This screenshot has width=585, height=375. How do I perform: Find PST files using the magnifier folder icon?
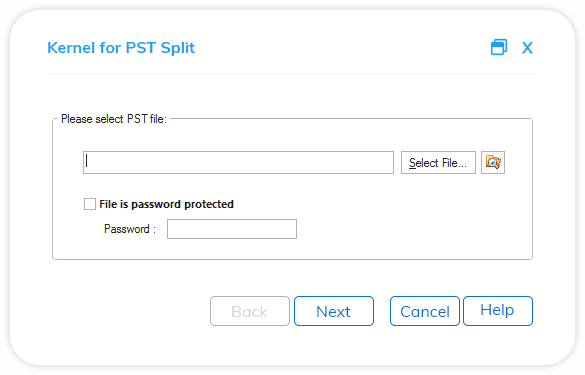pos(493,162)
